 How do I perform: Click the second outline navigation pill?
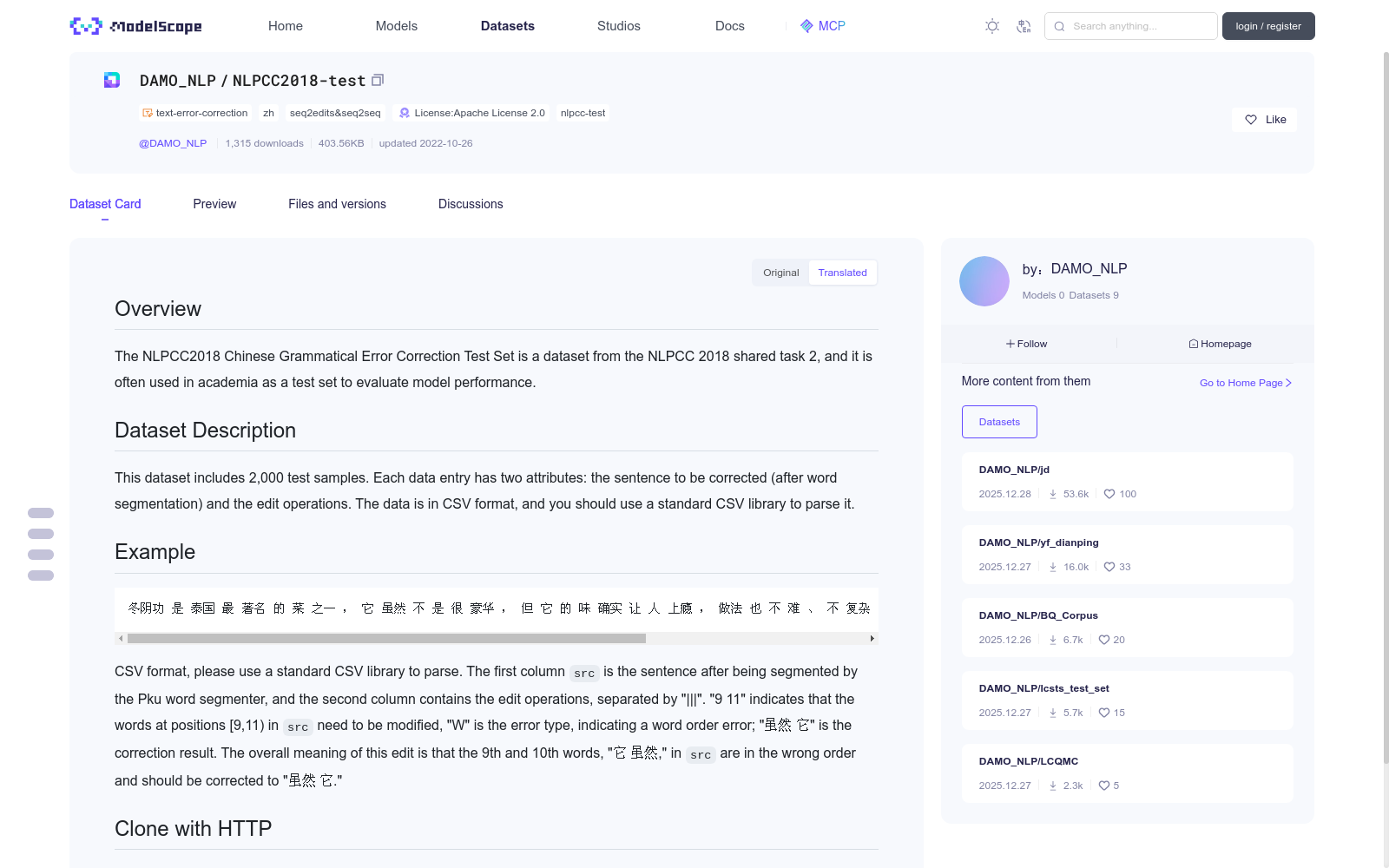(x=41, y=534)
